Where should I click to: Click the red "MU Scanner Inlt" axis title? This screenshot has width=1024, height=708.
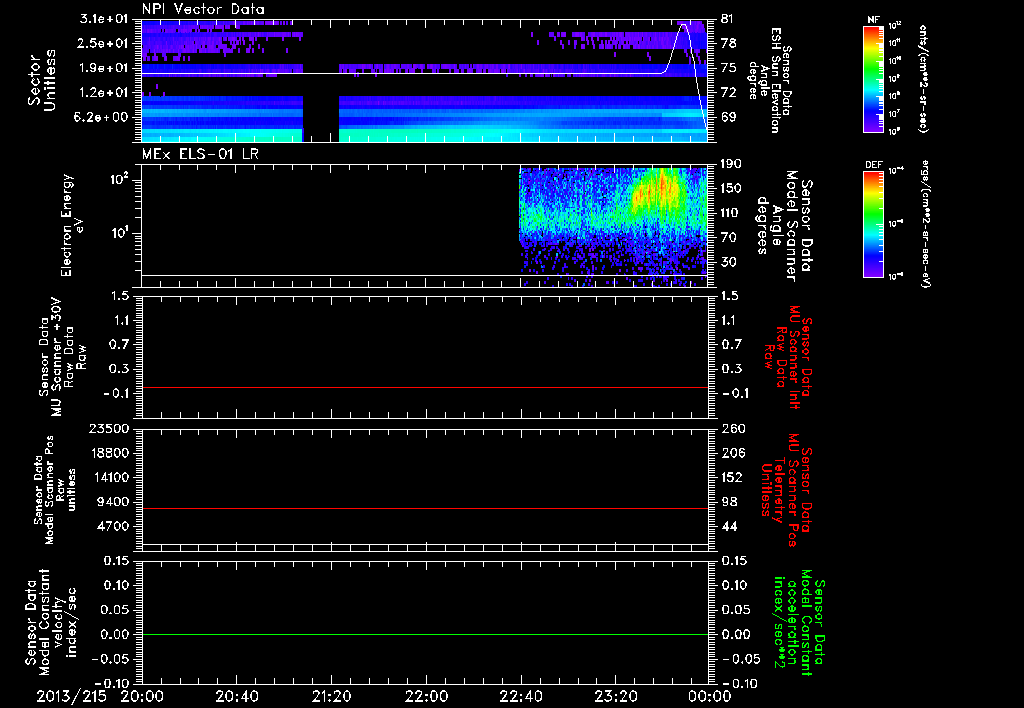(x=788, y=357)
